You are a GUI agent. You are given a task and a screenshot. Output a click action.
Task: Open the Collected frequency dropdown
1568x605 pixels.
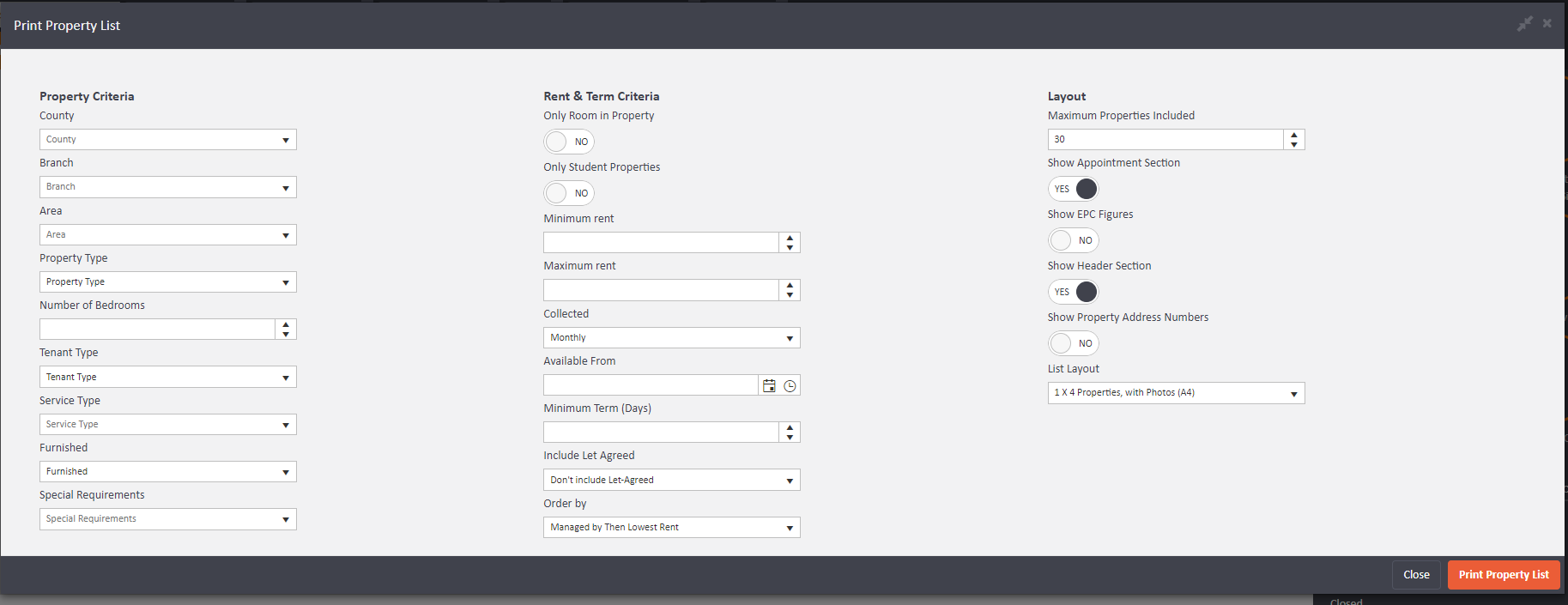671,338
